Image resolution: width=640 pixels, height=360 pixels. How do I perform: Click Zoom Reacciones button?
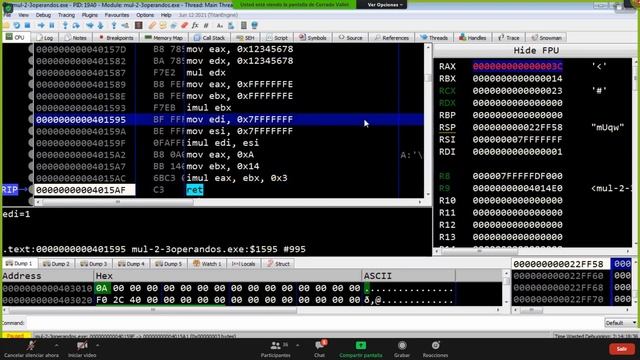point(435,349)
